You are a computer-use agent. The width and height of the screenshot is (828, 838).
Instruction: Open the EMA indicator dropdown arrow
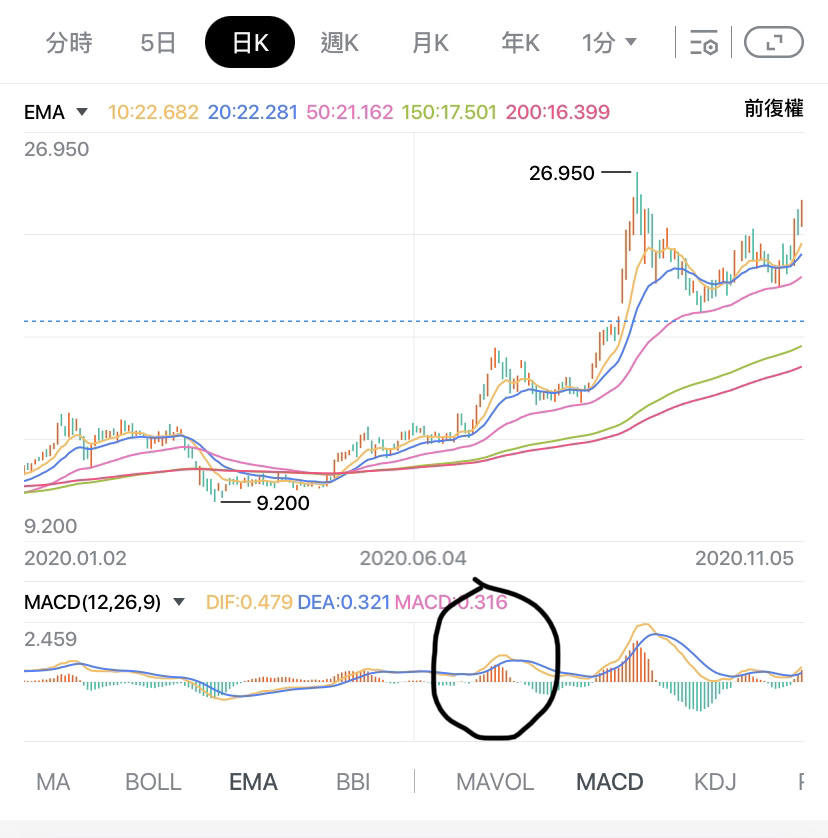82,112
